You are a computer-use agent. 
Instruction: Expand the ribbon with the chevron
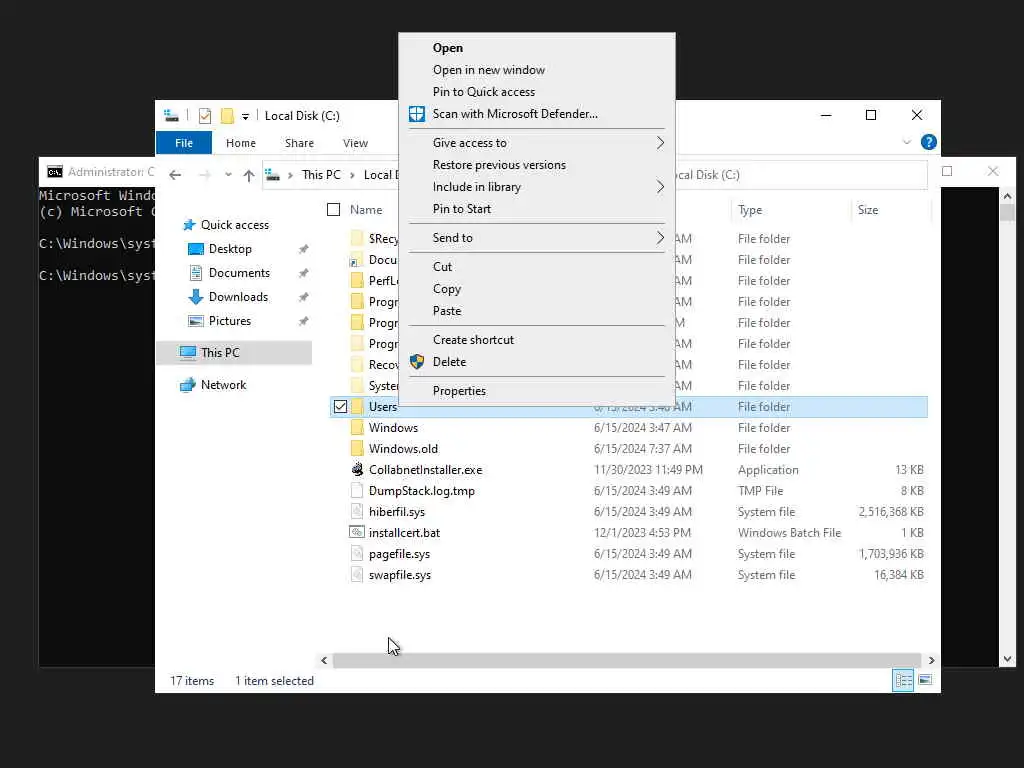pos(906,142)
